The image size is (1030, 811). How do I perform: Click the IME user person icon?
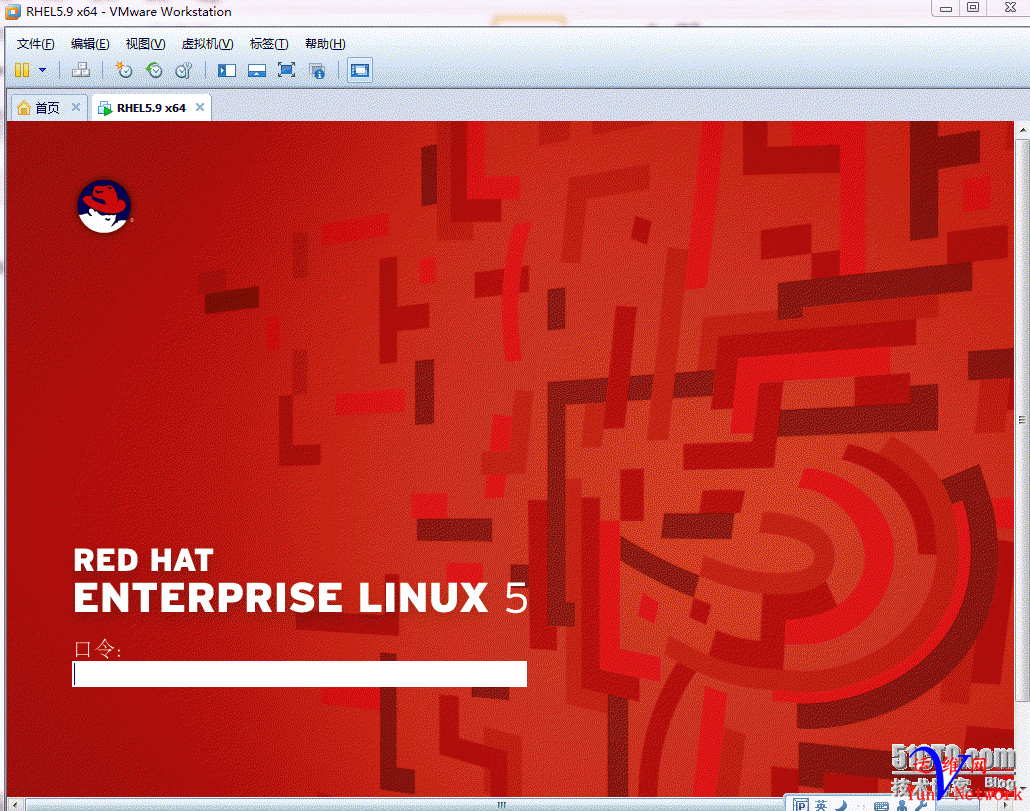pos(903,805)
